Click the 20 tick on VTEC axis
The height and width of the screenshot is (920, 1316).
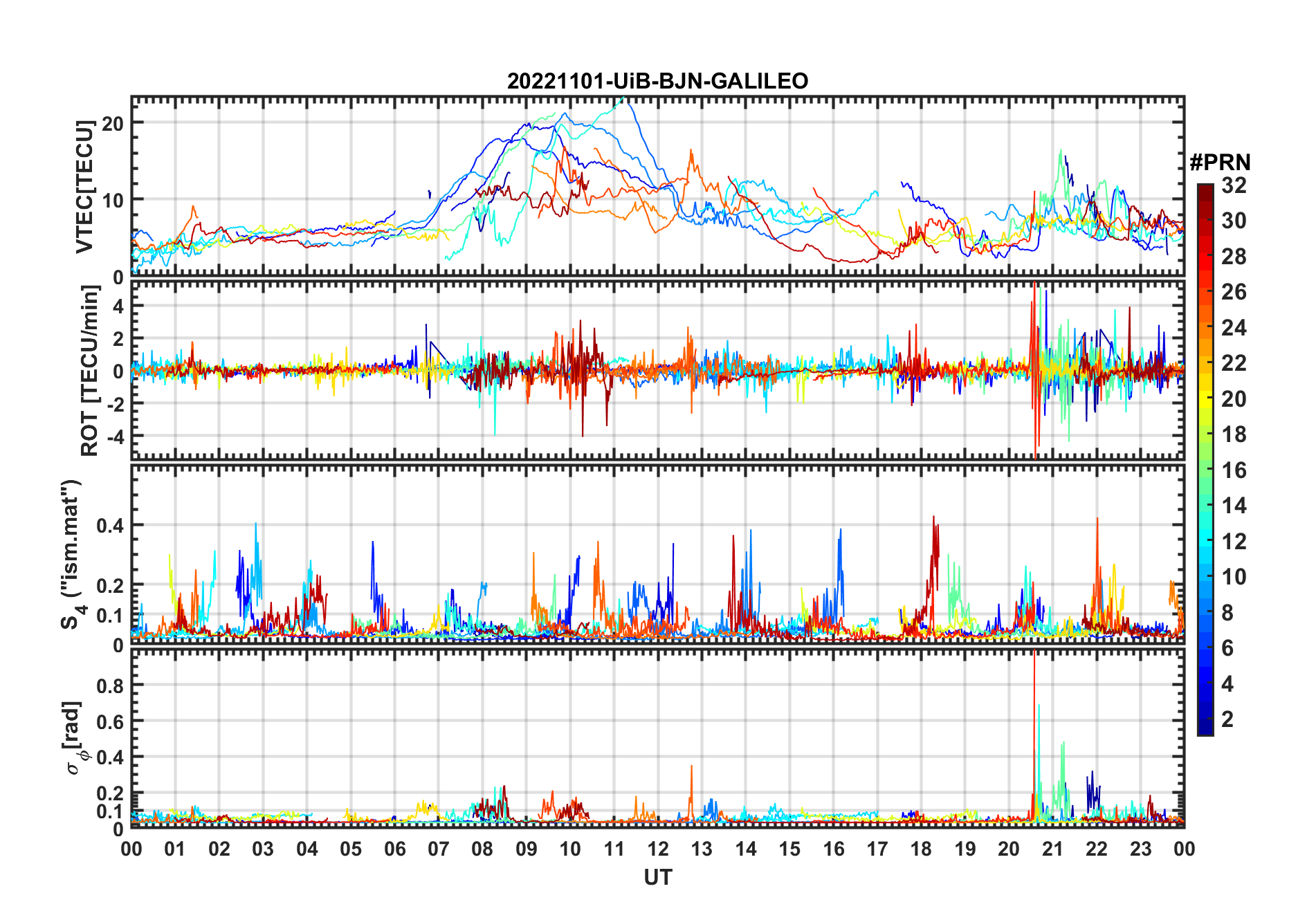(x=113, y=124)
